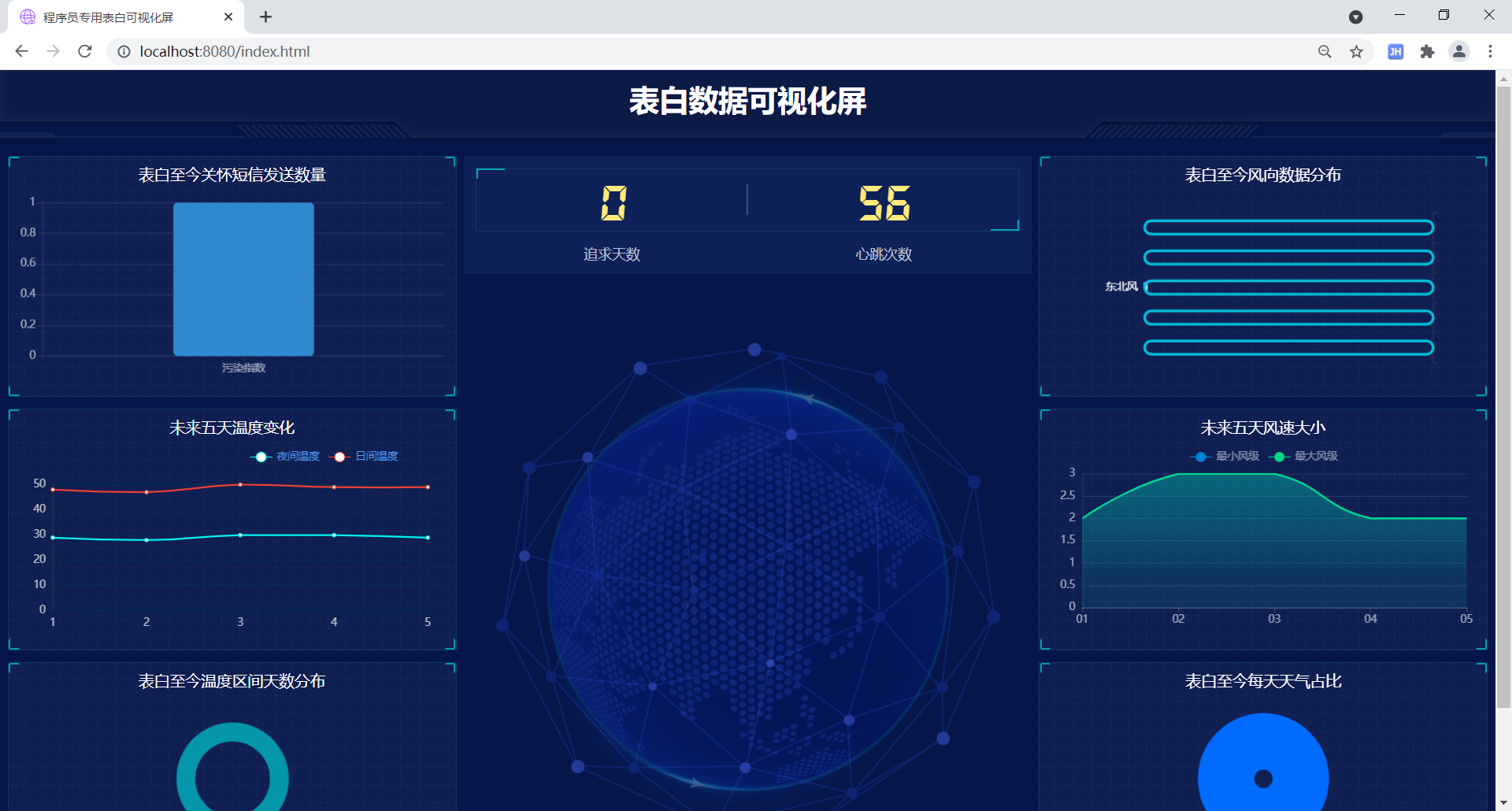Toggle the 最大风级 legend series
This screenshot has height=811, width=1512.
coord(1303,457)
